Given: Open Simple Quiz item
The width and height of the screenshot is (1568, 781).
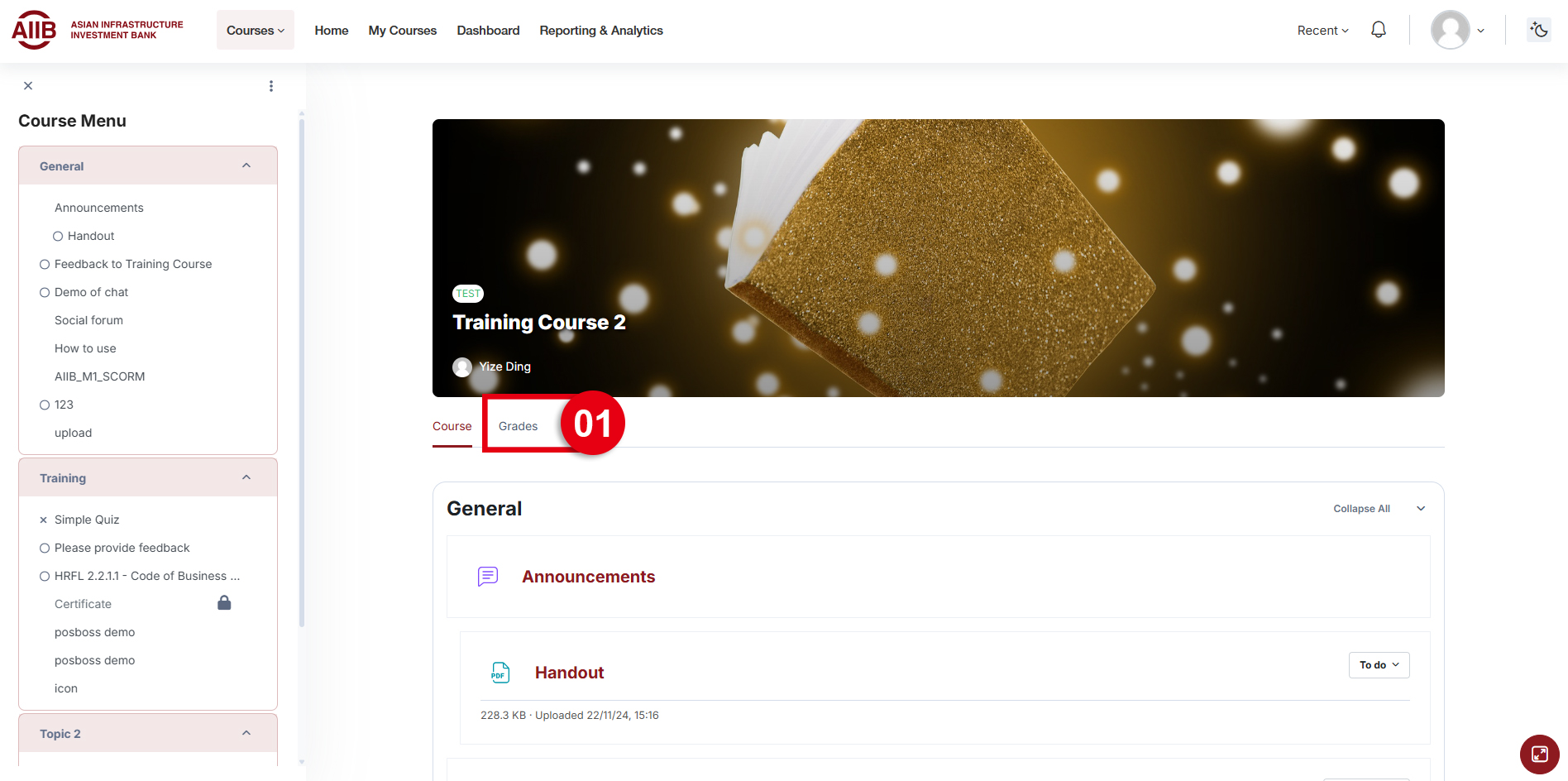Looking at the screenshot, I should point(87,520).
